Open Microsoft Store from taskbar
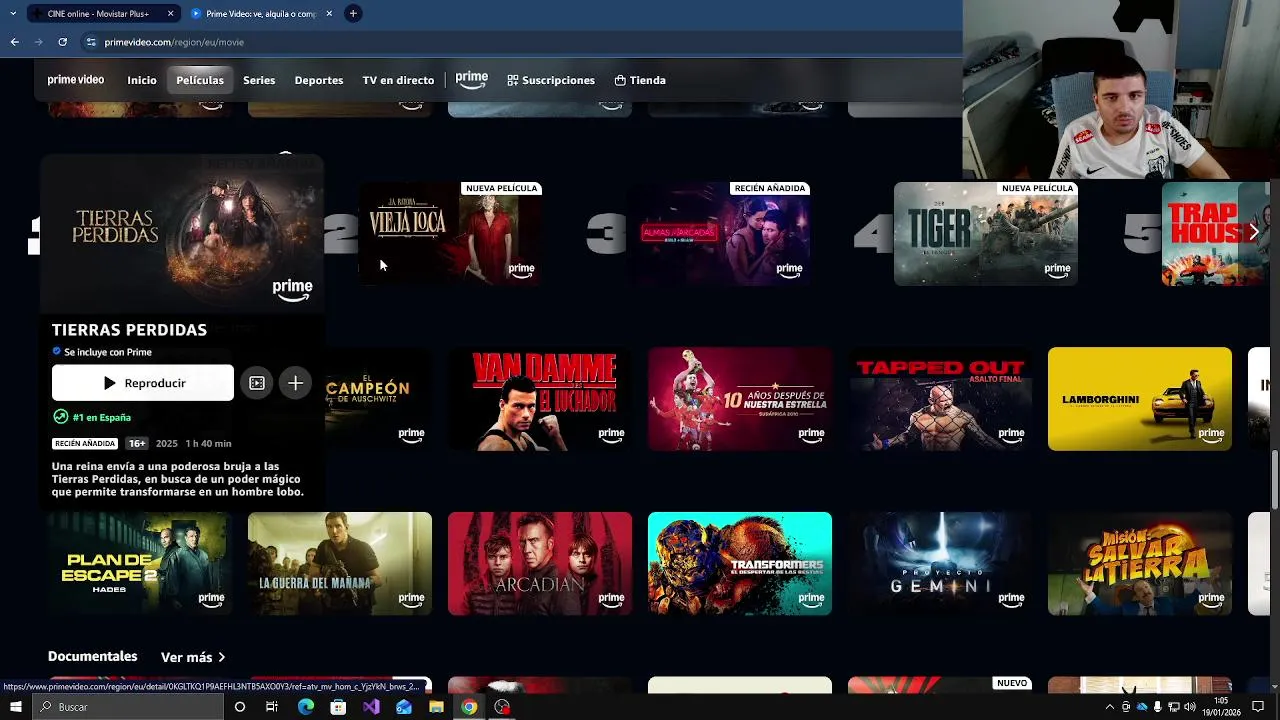 pyautogui.click(x=338, y=707)
